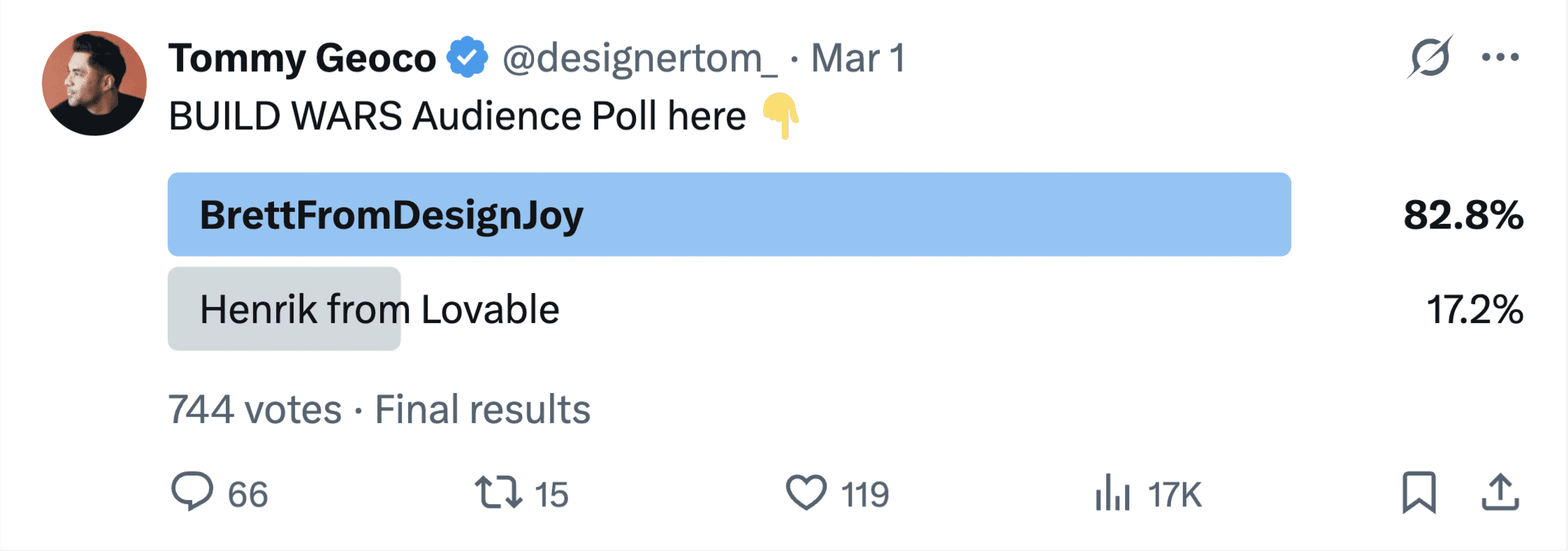Click the 17.2% poll percentage
This screenshot has width=1568, height=551.
coord(1474,310)
